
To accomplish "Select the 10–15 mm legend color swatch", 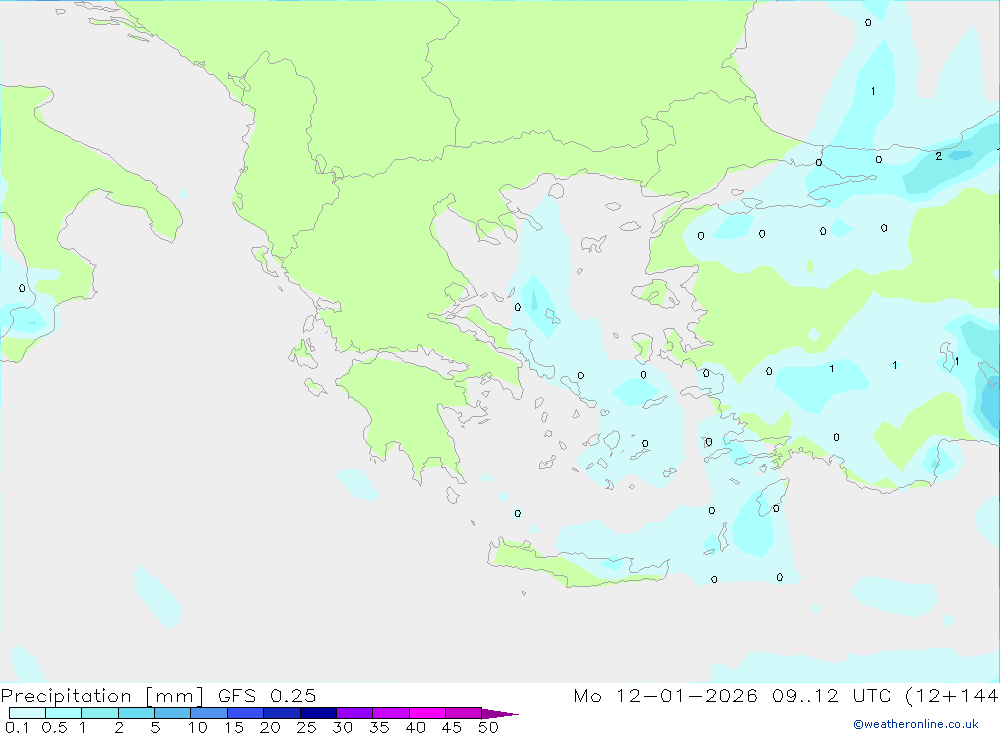I will 209,713.
